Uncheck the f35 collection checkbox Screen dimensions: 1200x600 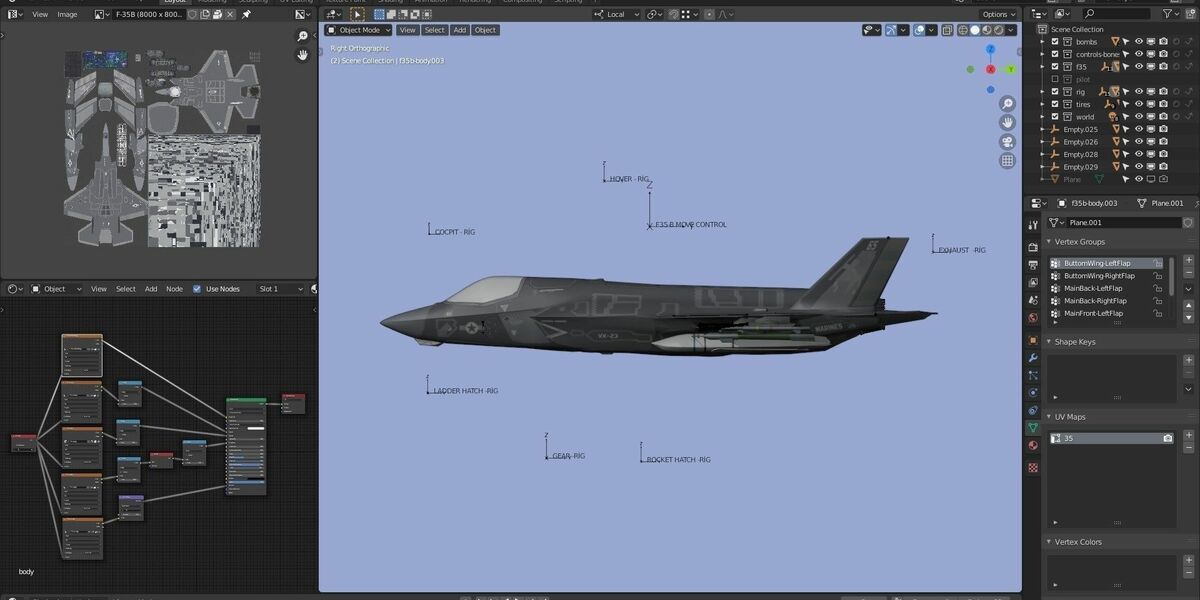1054,67
